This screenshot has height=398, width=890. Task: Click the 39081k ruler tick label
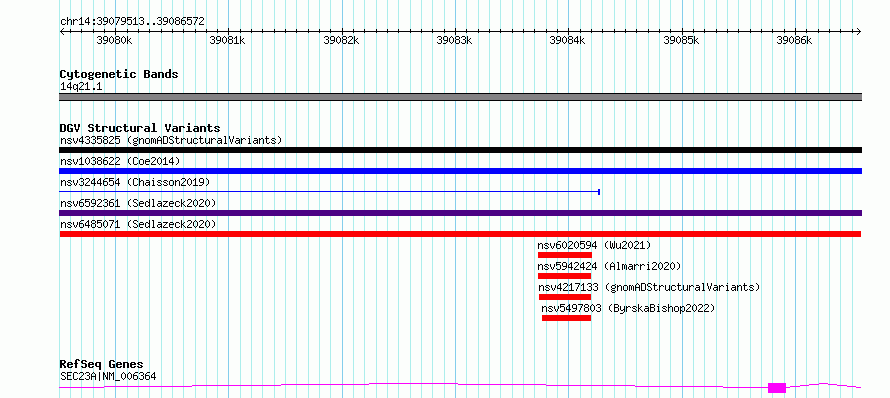pyautogui.click(x=228, y=40)
